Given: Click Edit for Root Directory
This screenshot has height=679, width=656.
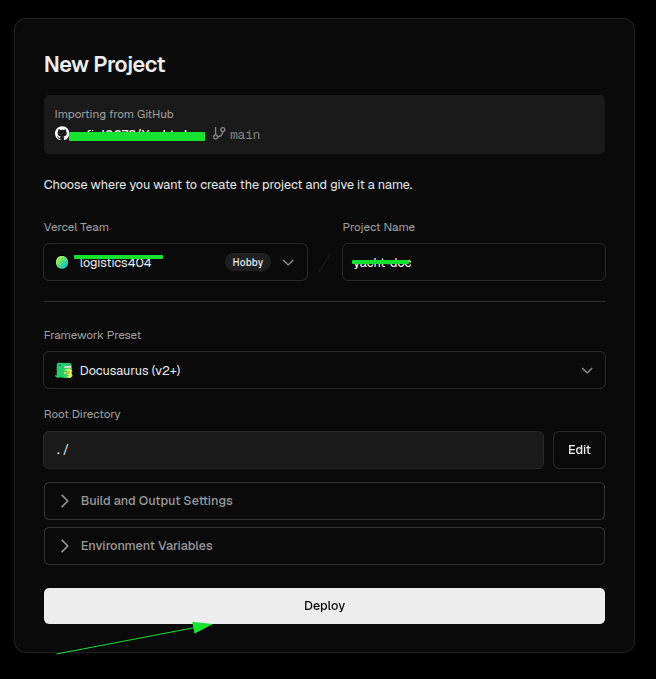Looking at the screenshot, I should (x=579, y=450).
